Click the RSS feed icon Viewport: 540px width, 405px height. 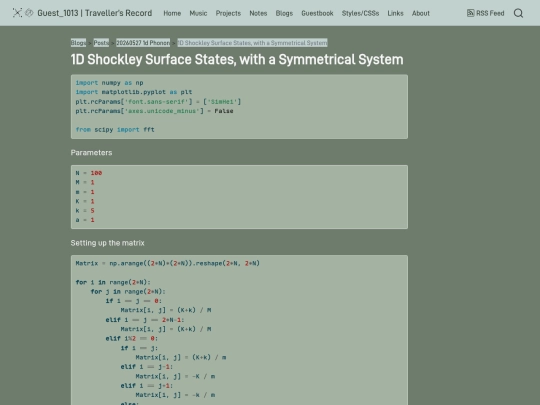coord(470,13)
